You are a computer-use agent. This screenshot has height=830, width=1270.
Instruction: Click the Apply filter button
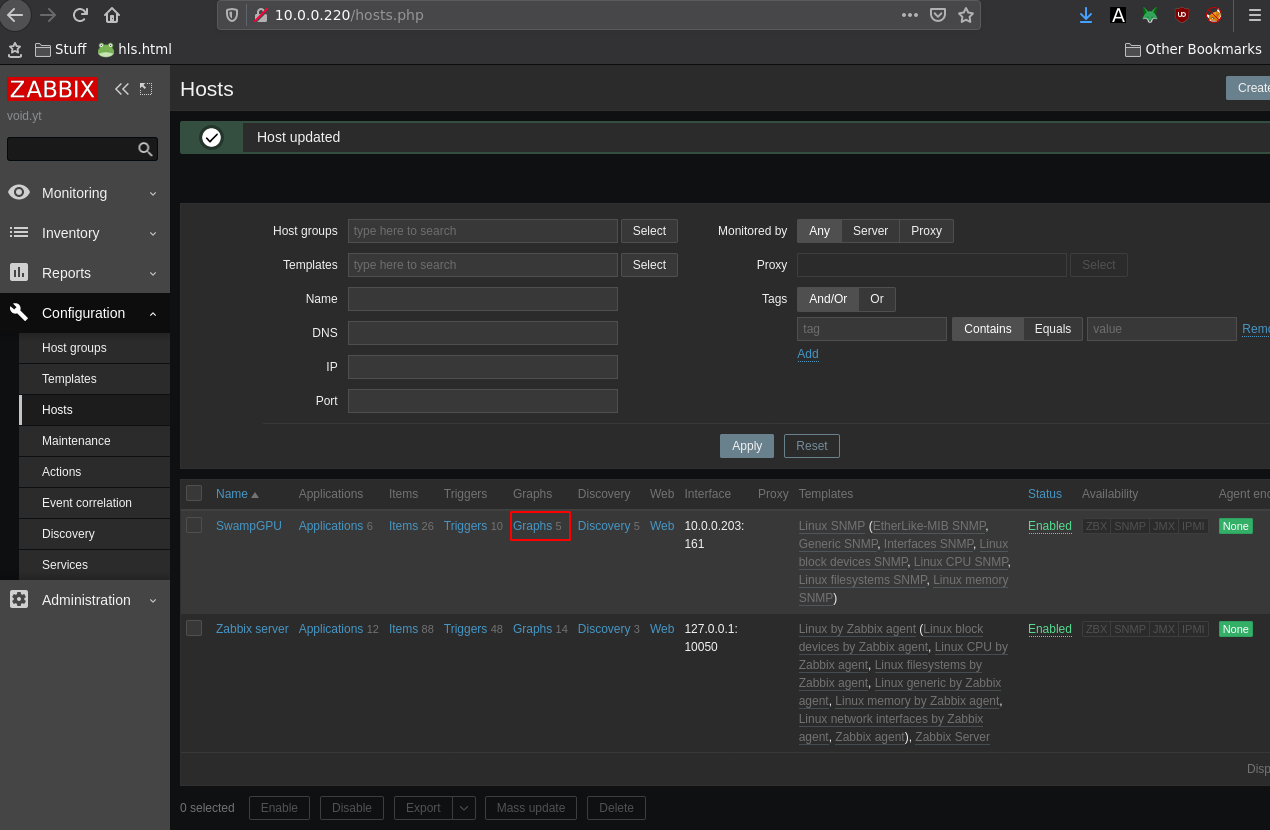747,446
